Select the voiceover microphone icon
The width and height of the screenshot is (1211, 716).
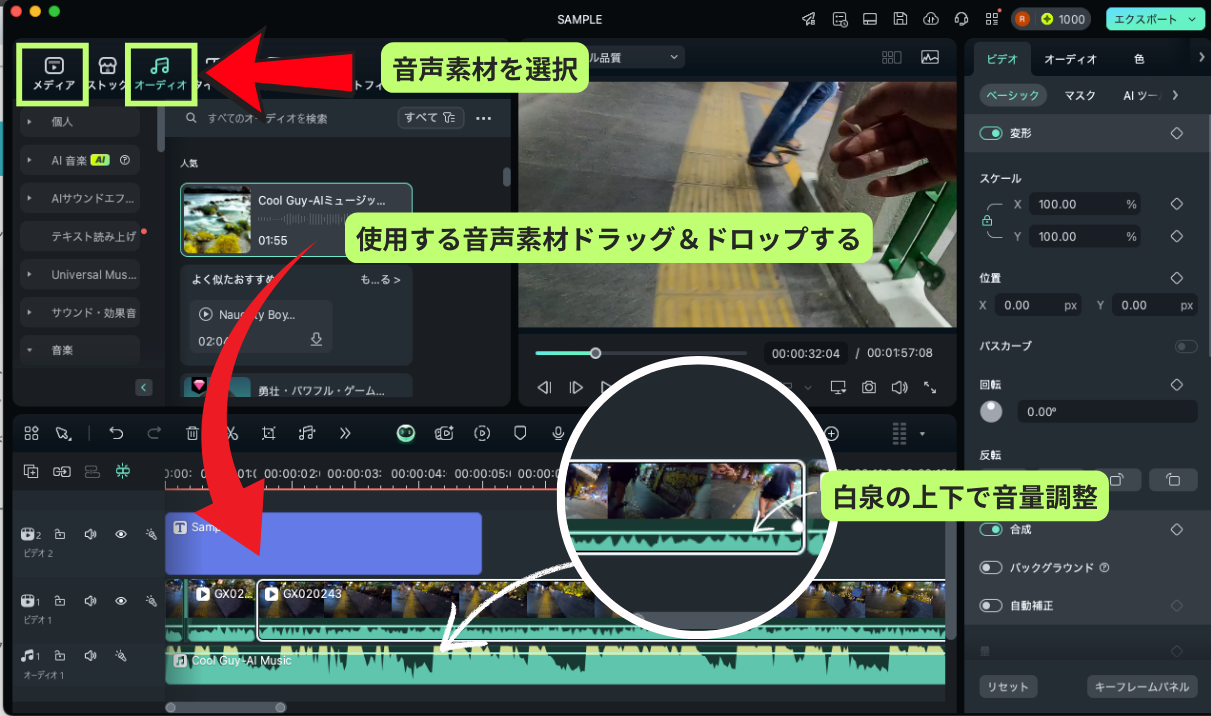(x=557, y=433)
